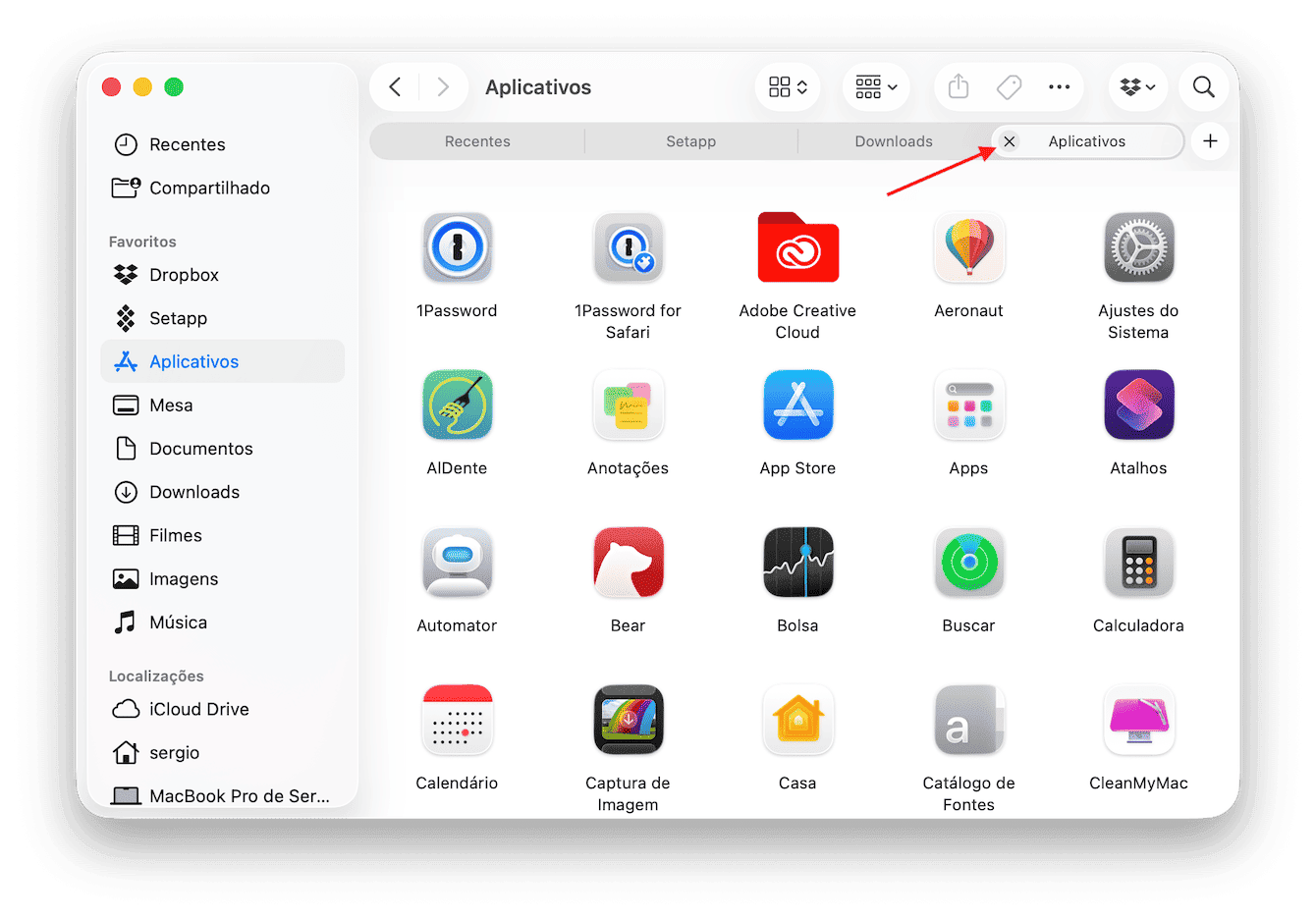Open the 1Password app
This screenshot has height=919, width=1316.
tap(457, 247)
